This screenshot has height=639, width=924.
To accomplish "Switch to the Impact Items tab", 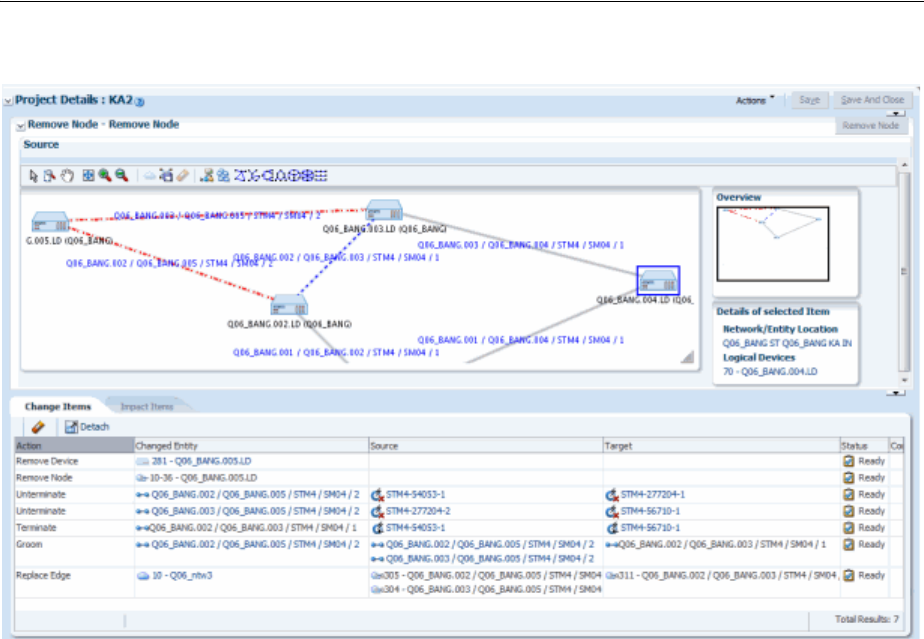I will [x=147, y=407].
